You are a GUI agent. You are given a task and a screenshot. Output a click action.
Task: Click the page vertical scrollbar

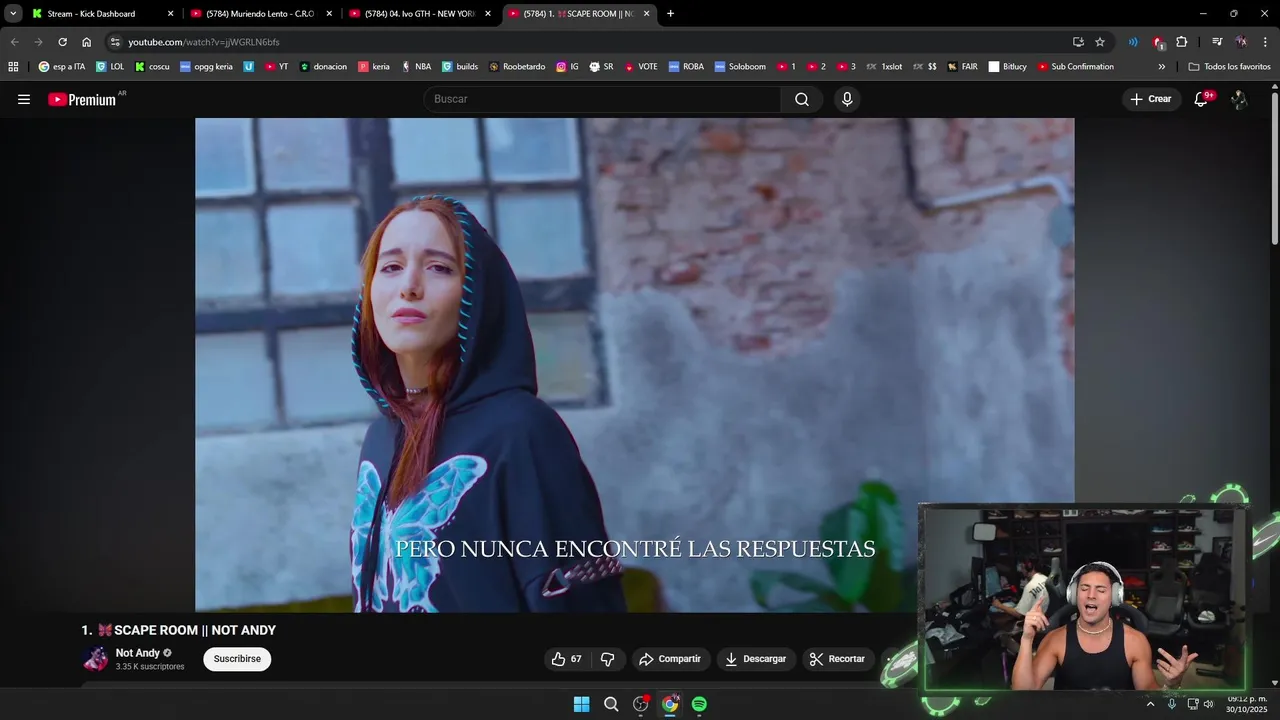pos(1274,170)
